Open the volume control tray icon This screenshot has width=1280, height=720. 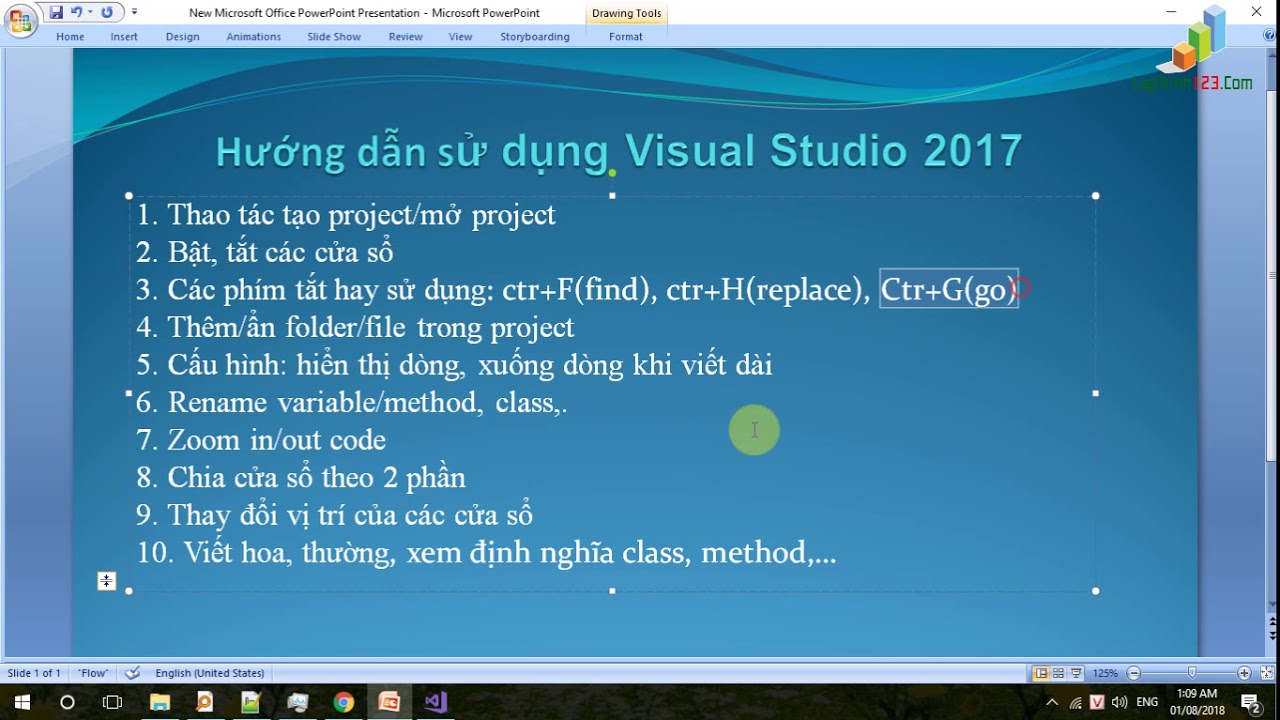1119,702
